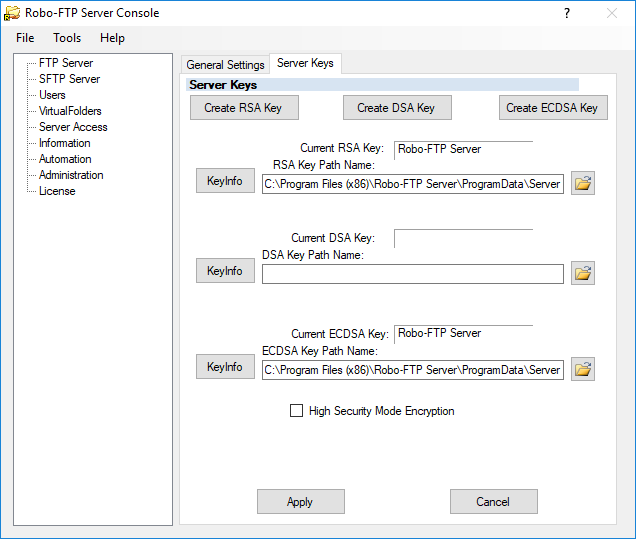The image size is (636, 539).
Task: Click the empty Current DSA Key field
Action: click(x=463, y=238)
